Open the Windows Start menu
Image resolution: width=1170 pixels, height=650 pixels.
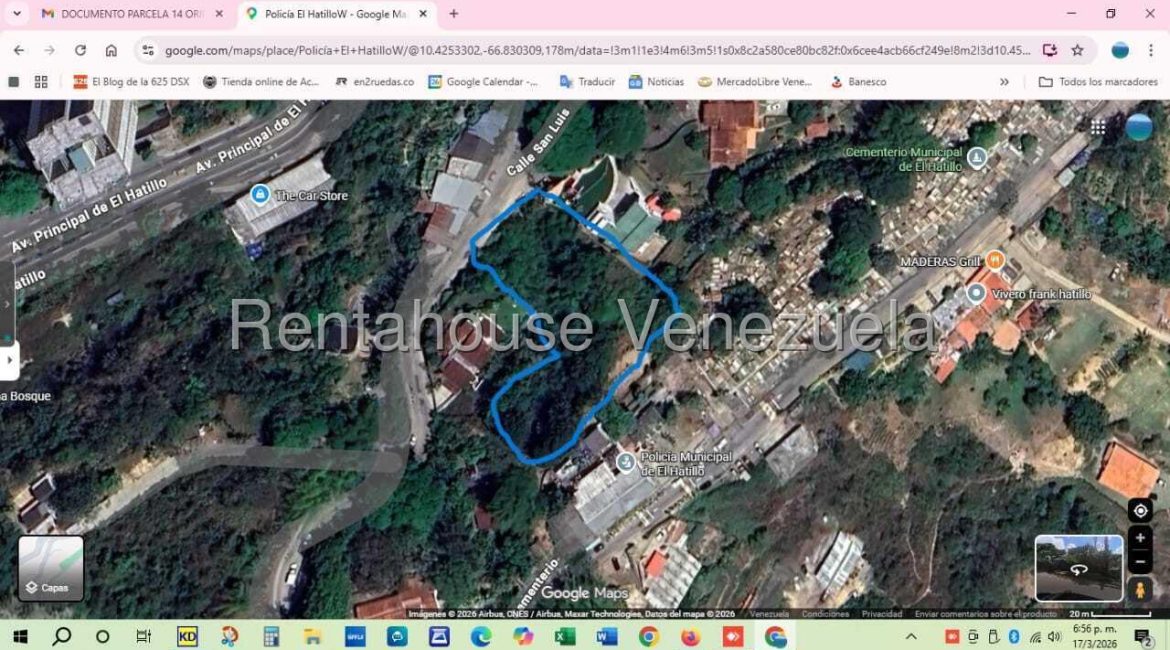click(20, 637)
